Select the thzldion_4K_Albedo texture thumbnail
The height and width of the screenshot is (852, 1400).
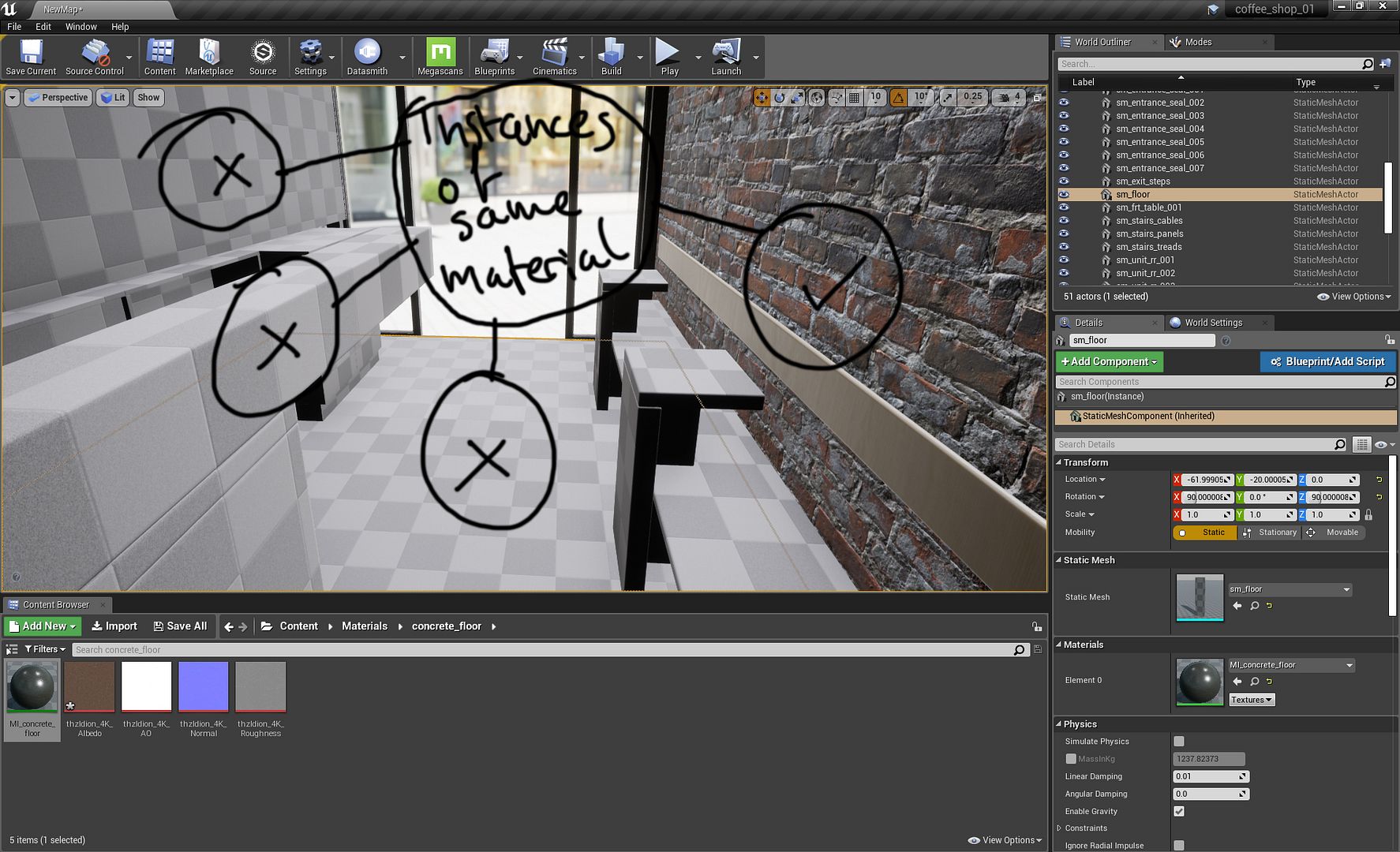(x=90, y=686)
